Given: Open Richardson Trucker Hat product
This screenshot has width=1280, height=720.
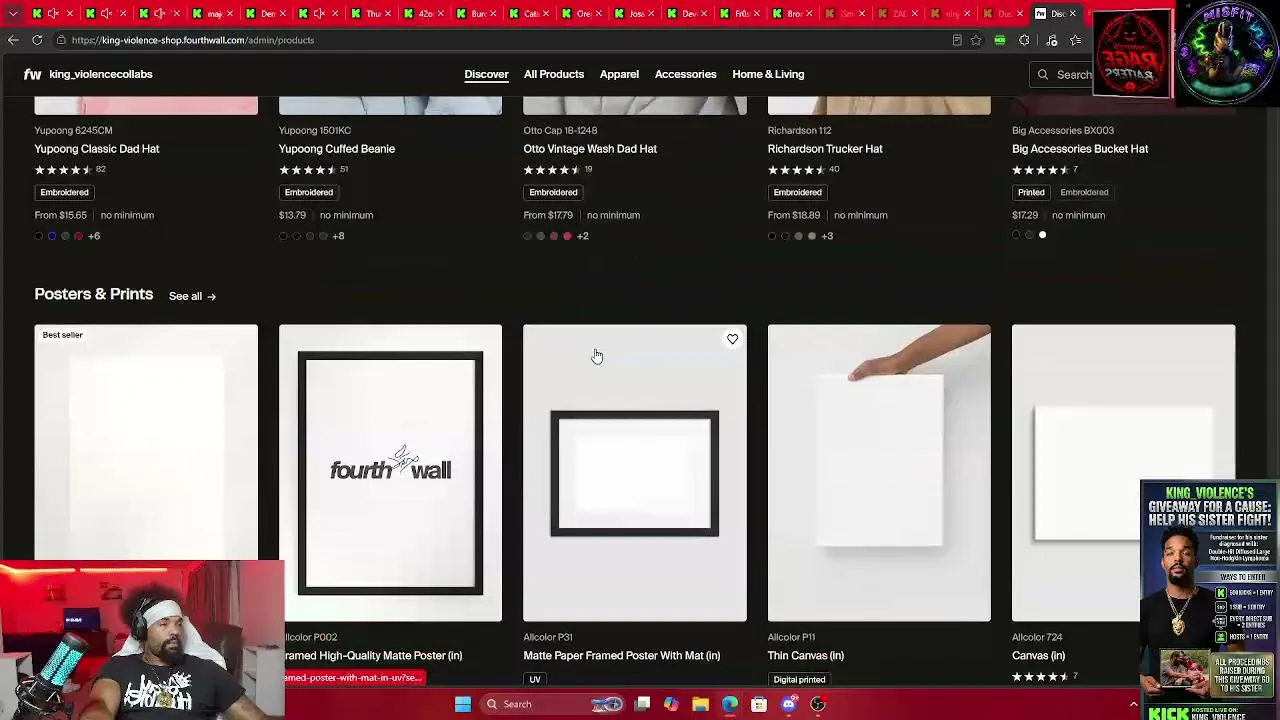Looking at the screenshot, I should pyautogui.click(x=825, y=149).
